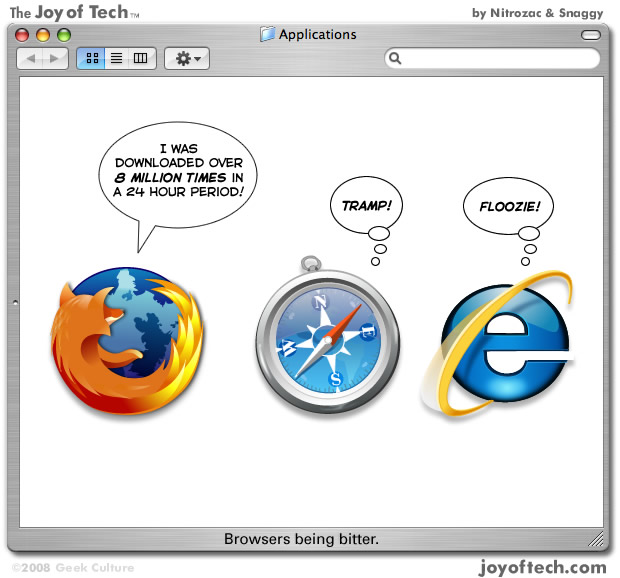The image size is (620, 578).
Task: Click the Applications folder icon in title bar
Action: point(267,34)
